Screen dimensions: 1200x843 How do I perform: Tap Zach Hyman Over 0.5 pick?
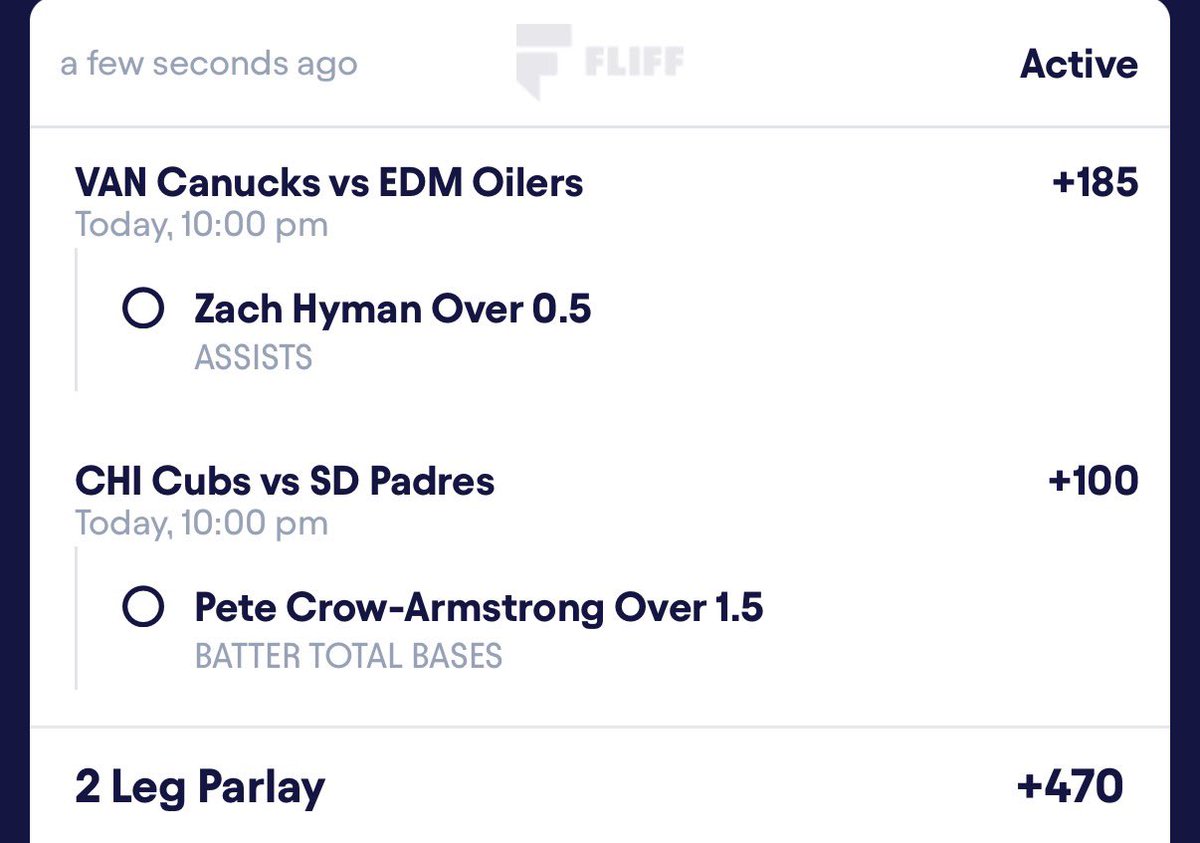393,309
